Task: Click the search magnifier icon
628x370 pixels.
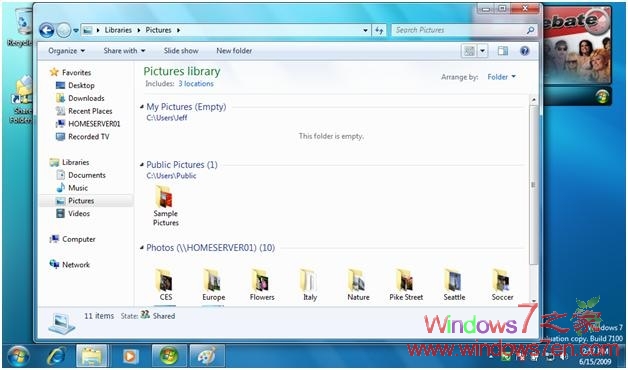Action: (x=530, y=30)
